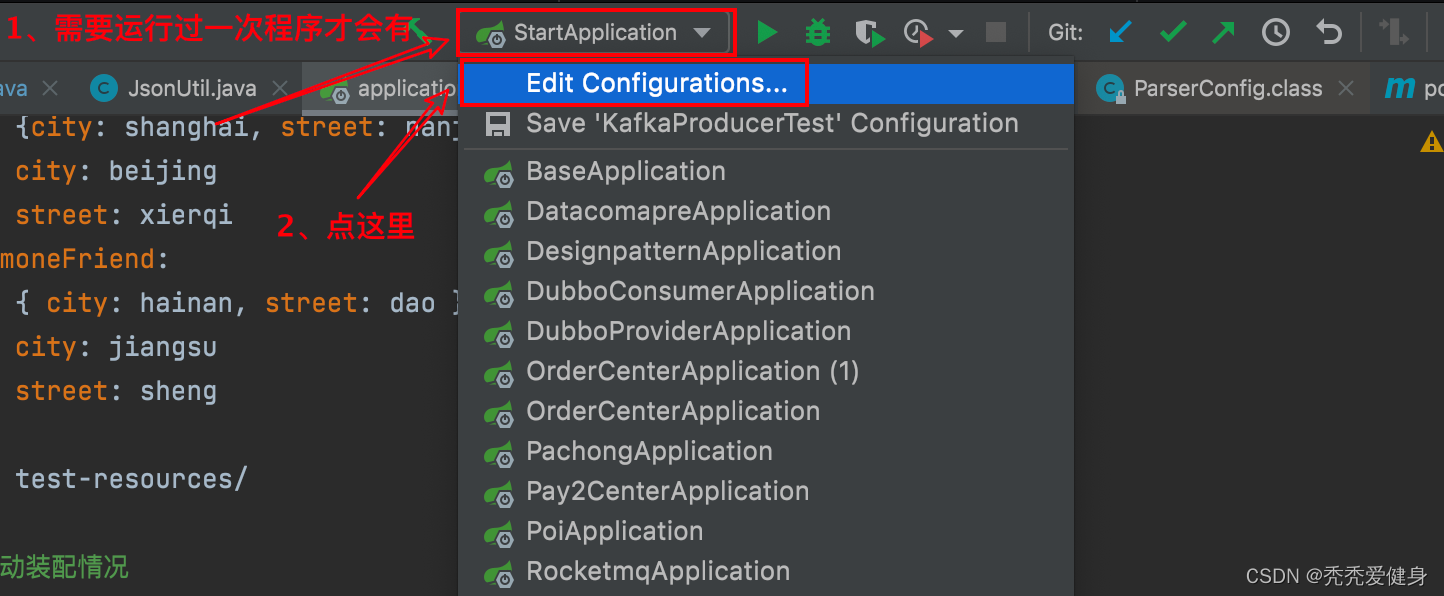Expand the run options arrow next to profiler
The height and width of the screenshot is (596, 1444).
(955, 32)
